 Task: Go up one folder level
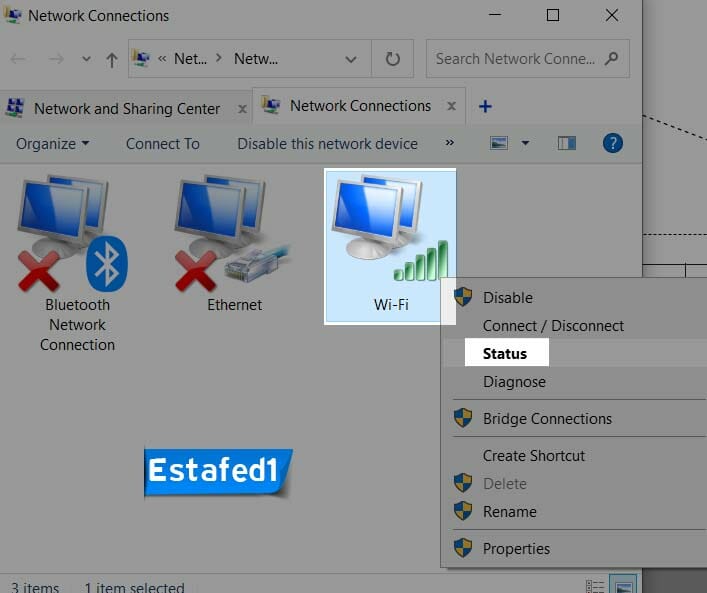click(111, 60)
